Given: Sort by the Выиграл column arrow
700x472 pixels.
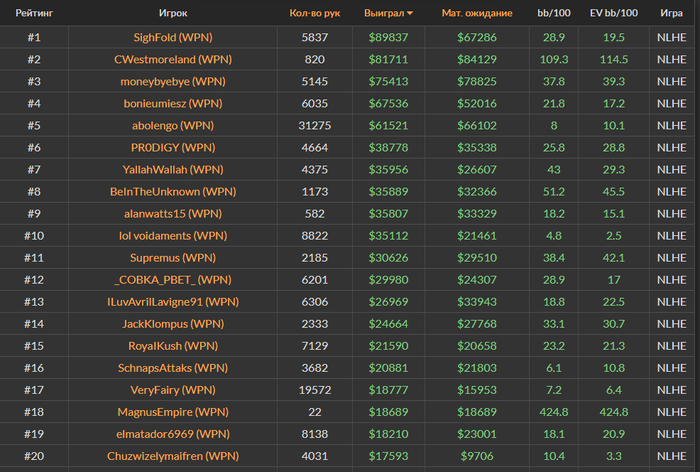Looking at the screenshot, I should [x=410, y=13].
